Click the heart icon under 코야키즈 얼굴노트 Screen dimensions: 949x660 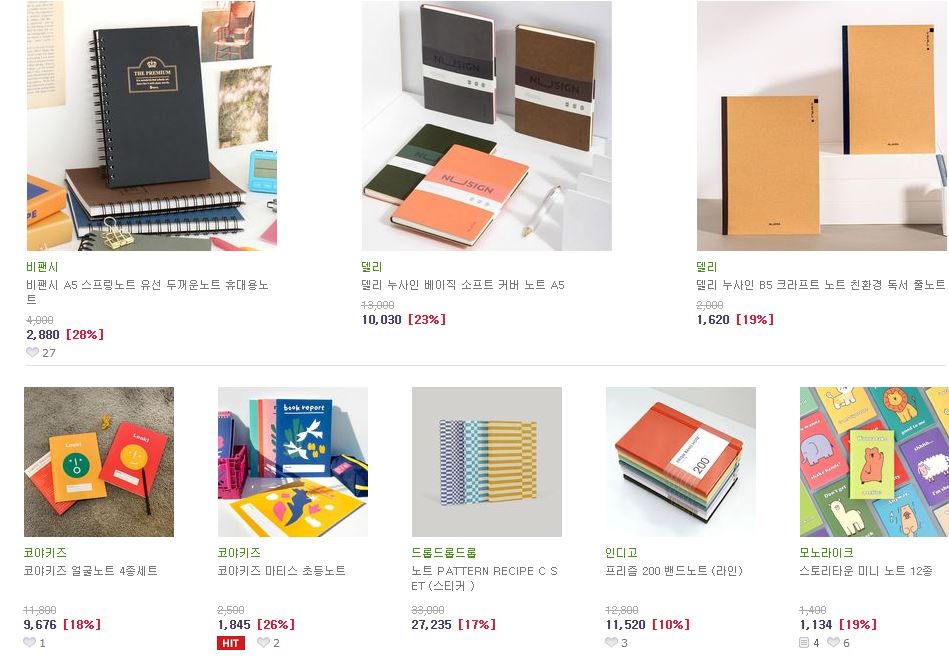30,642
